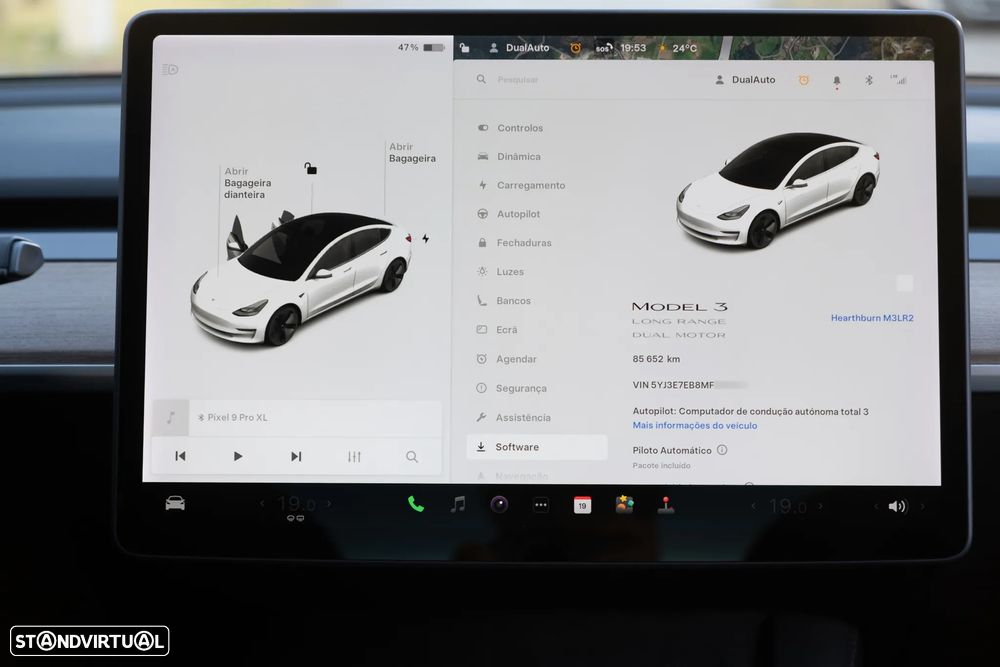Tap the 24°C outside temperature

(x=684, y=48)
